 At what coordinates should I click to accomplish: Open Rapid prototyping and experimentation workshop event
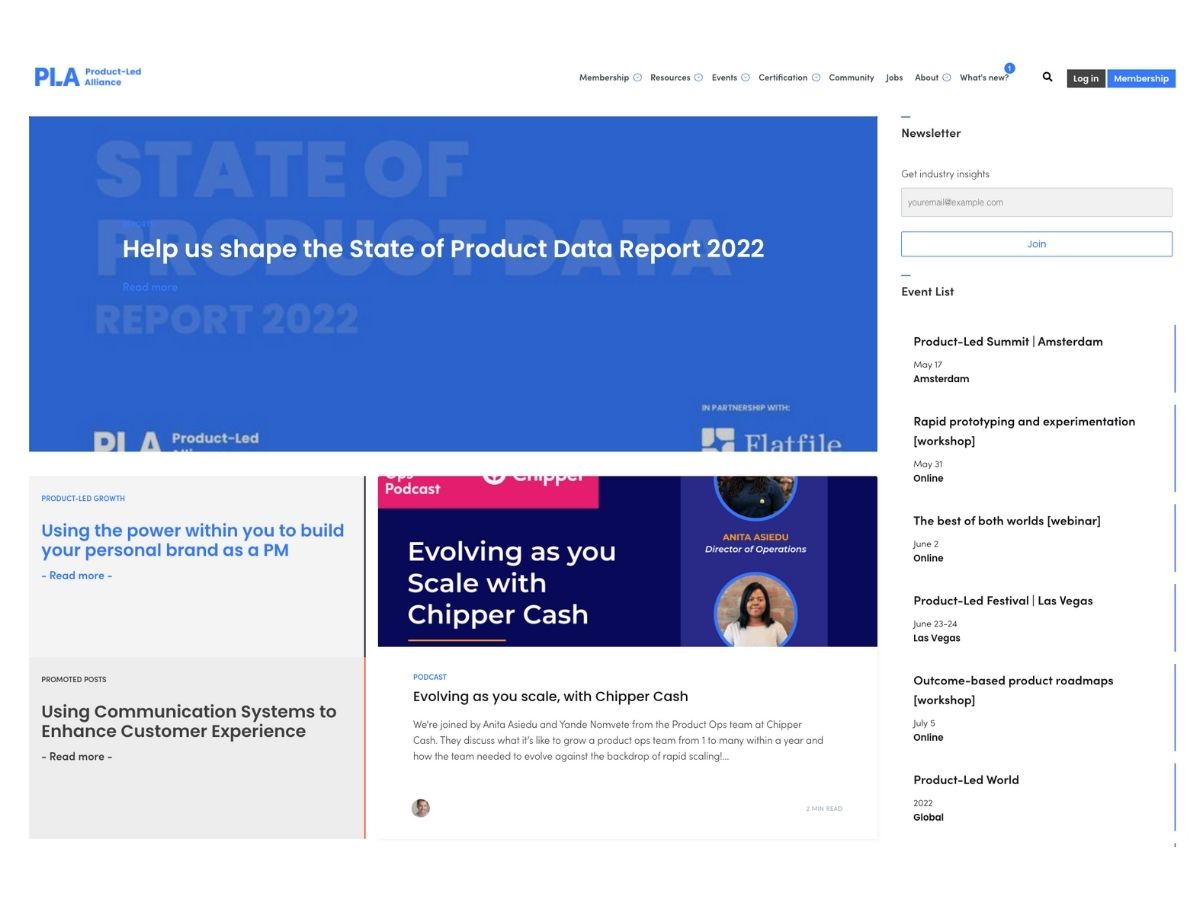click(x=1024, y=431)
